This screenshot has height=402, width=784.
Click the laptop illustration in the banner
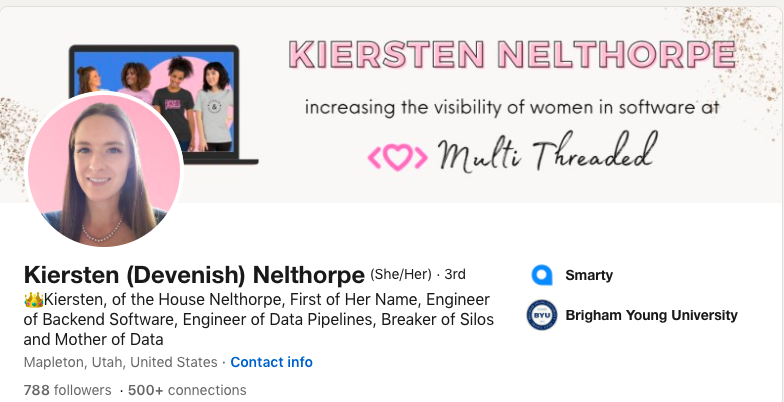(x=164, y=104)
